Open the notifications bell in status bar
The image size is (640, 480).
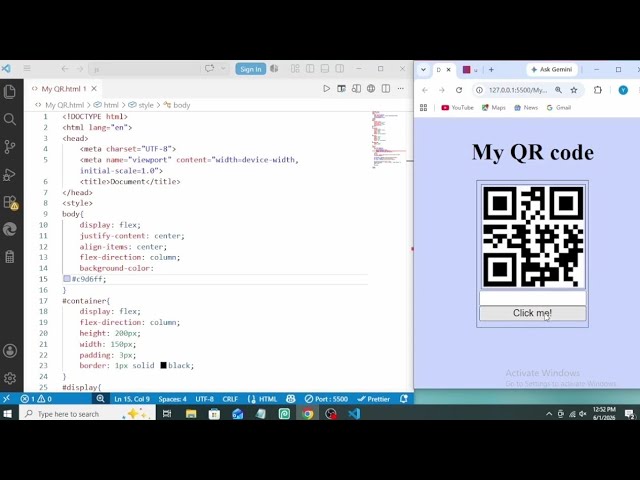(x=404, y=399)
